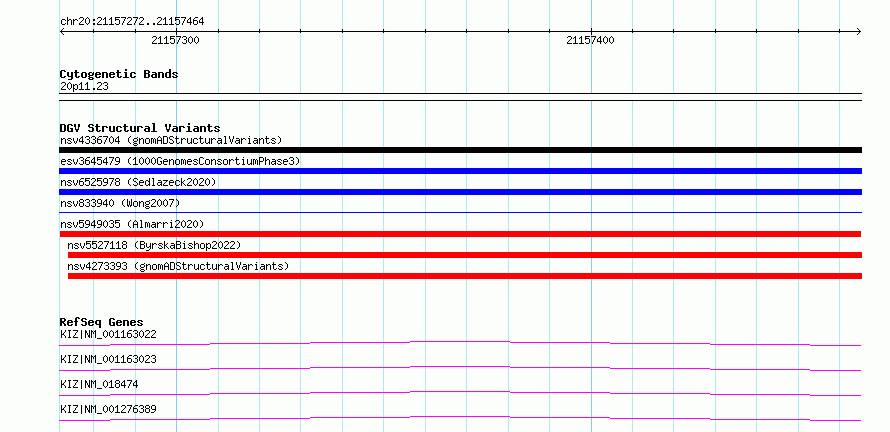Click the red nsv5949035 variant bar
This screenshot has width=890, height=432.
point(460,234)
